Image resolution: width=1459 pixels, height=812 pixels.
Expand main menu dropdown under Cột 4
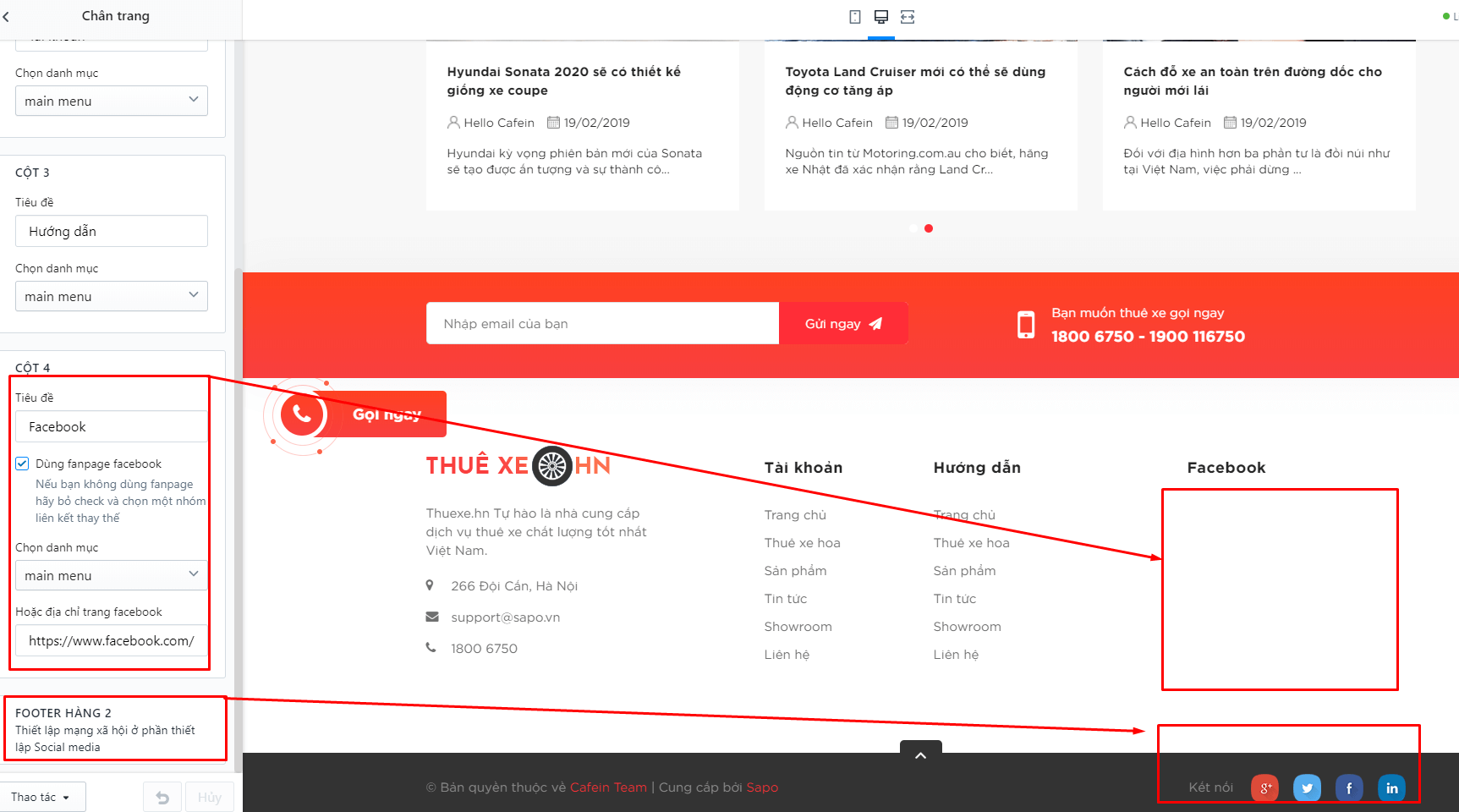tap(112, 575)
